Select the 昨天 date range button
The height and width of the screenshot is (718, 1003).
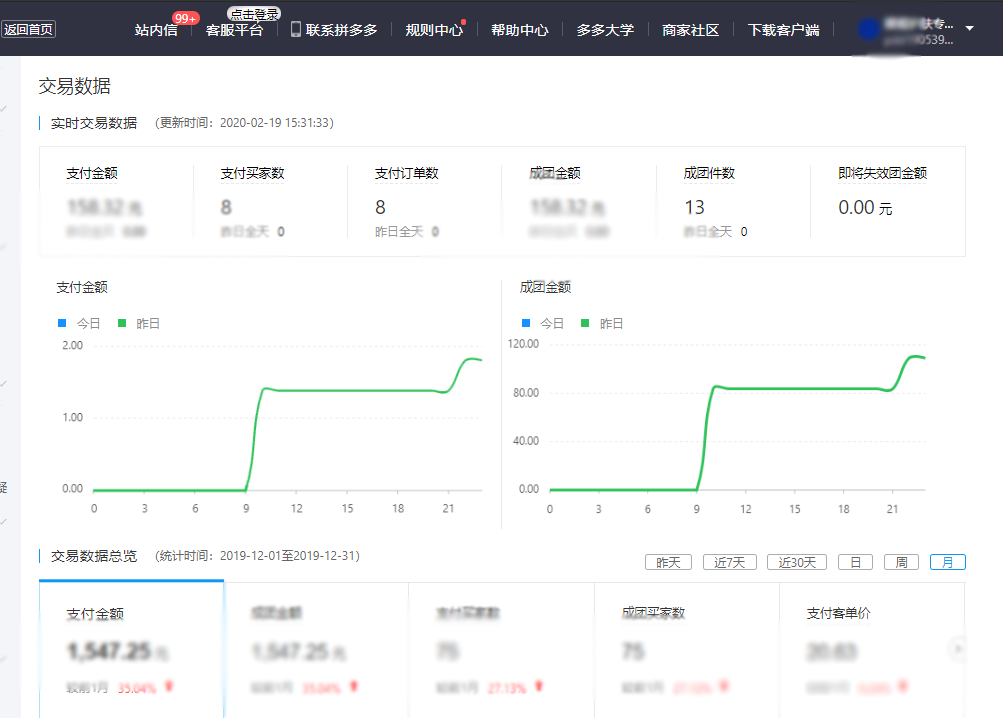[669, 562]
